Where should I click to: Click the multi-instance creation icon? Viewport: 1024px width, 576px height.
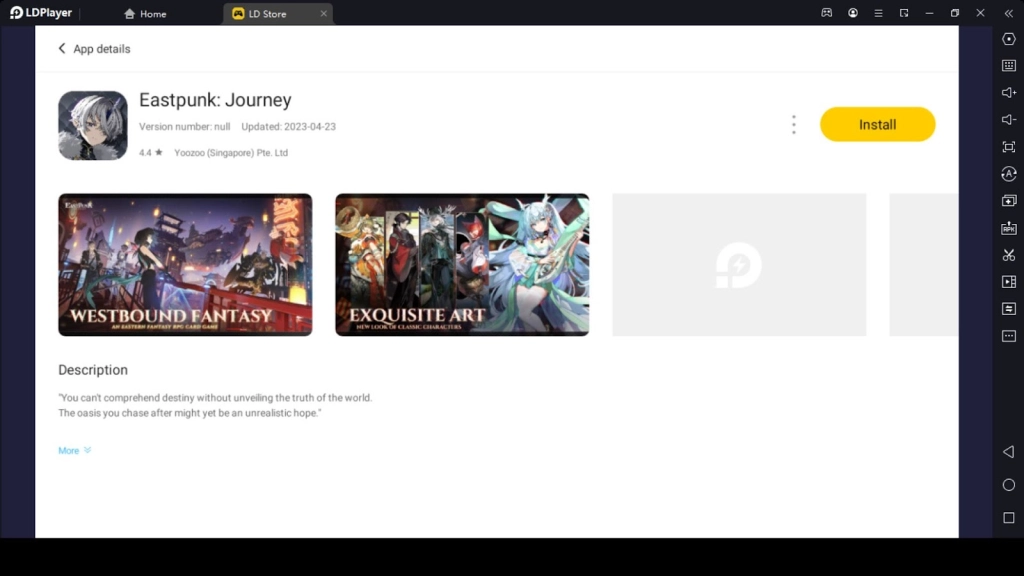(x=1009, y=201)
